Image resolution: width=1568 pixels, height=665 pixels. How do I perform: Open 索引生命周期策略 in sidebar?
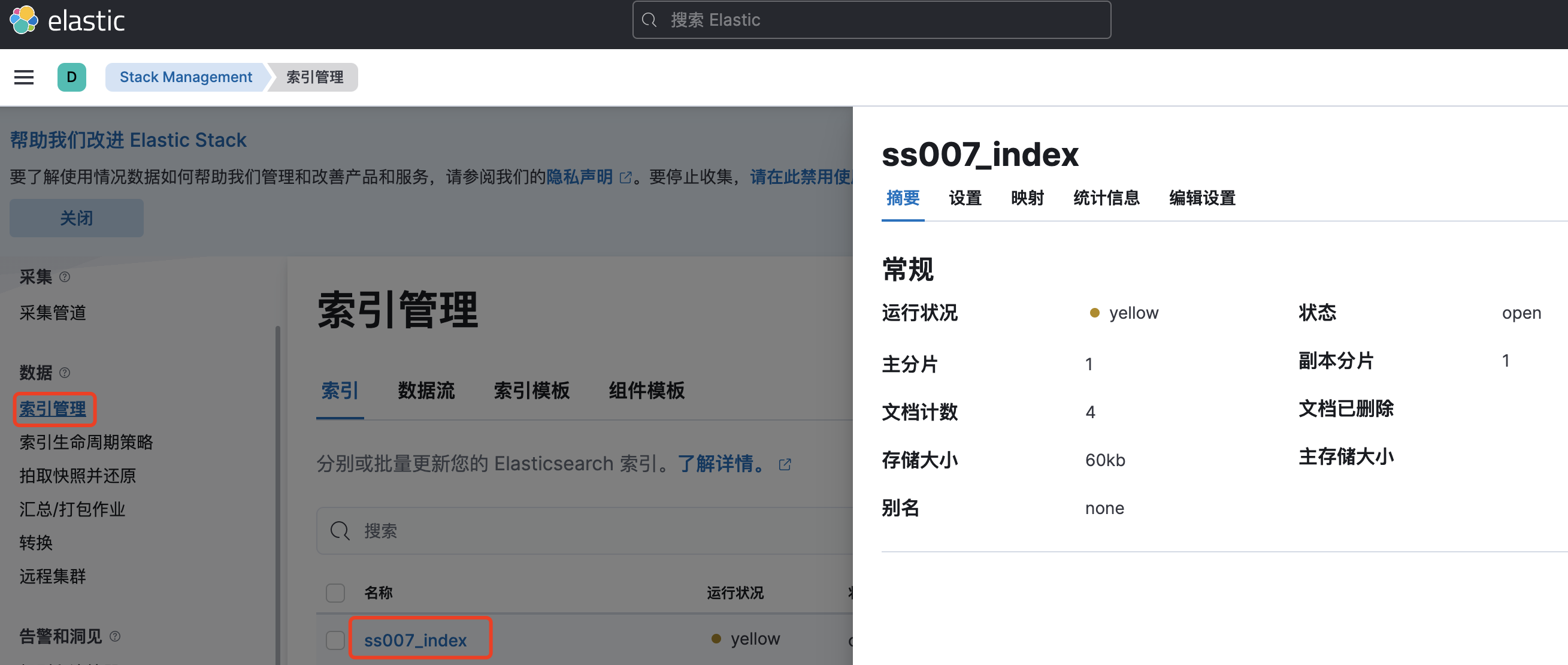point(86,442)
